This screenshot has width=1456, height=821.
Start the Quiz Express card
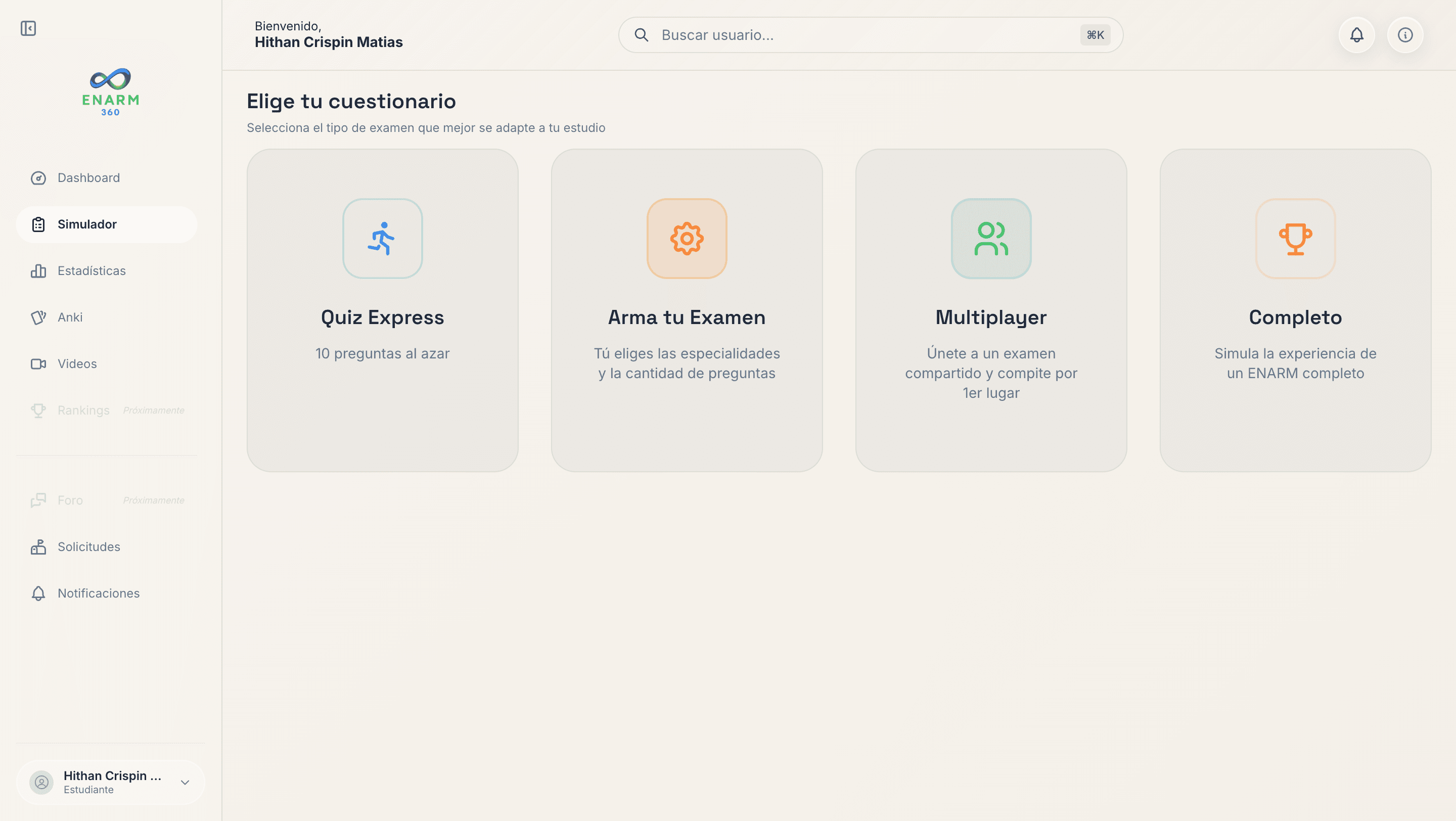coord(383,310)
